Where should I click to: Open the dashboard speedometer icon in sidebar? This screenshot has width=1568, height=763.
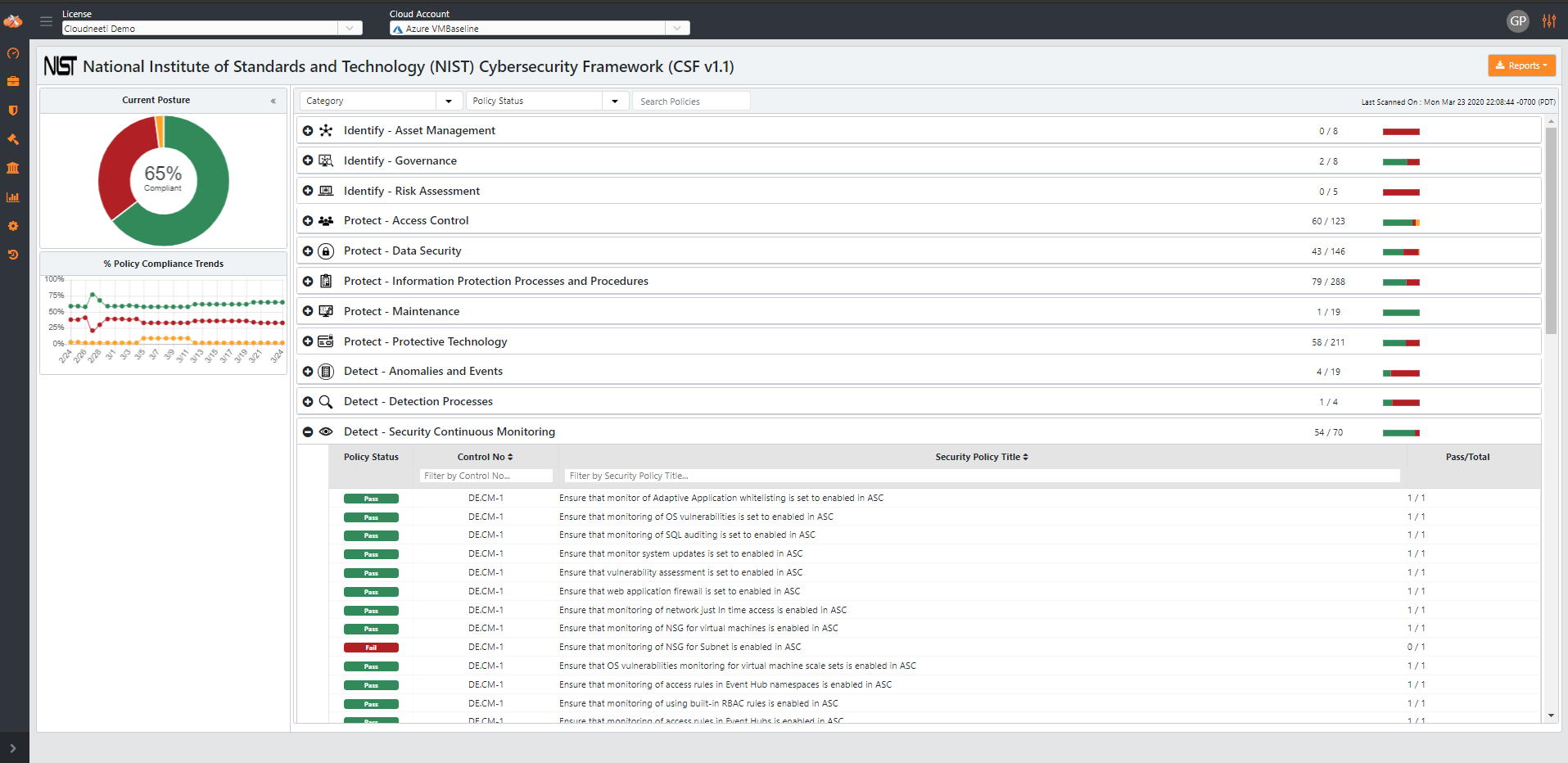pyautogui.click(x=13, y=53)
